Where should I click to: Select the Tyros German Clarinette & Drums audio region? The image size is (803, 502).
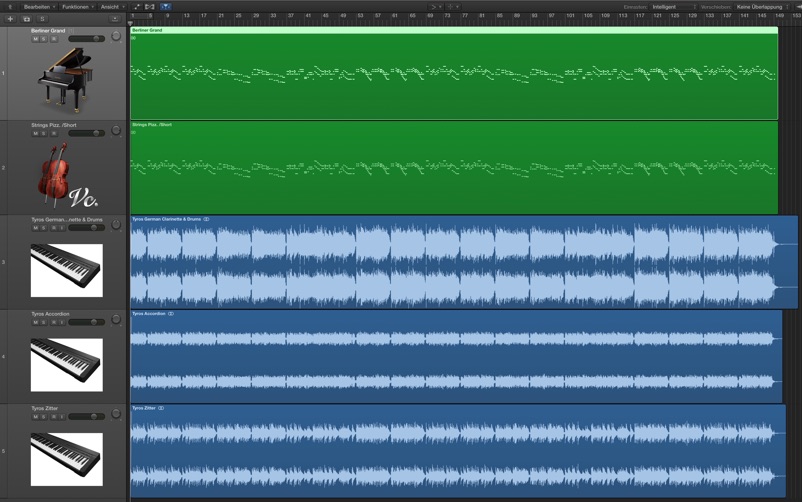point(464,262)
